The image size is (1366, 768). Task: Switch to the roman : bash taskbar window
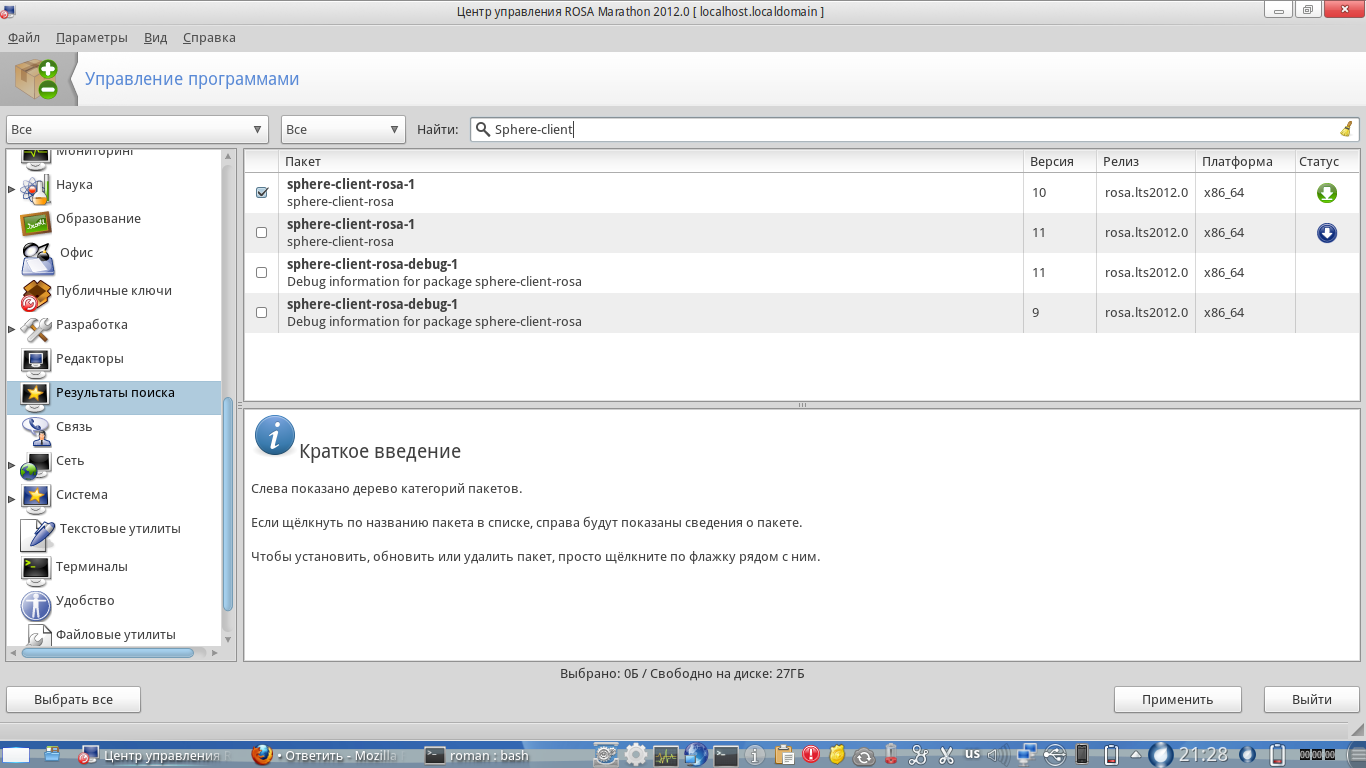[x=477, y=755]
